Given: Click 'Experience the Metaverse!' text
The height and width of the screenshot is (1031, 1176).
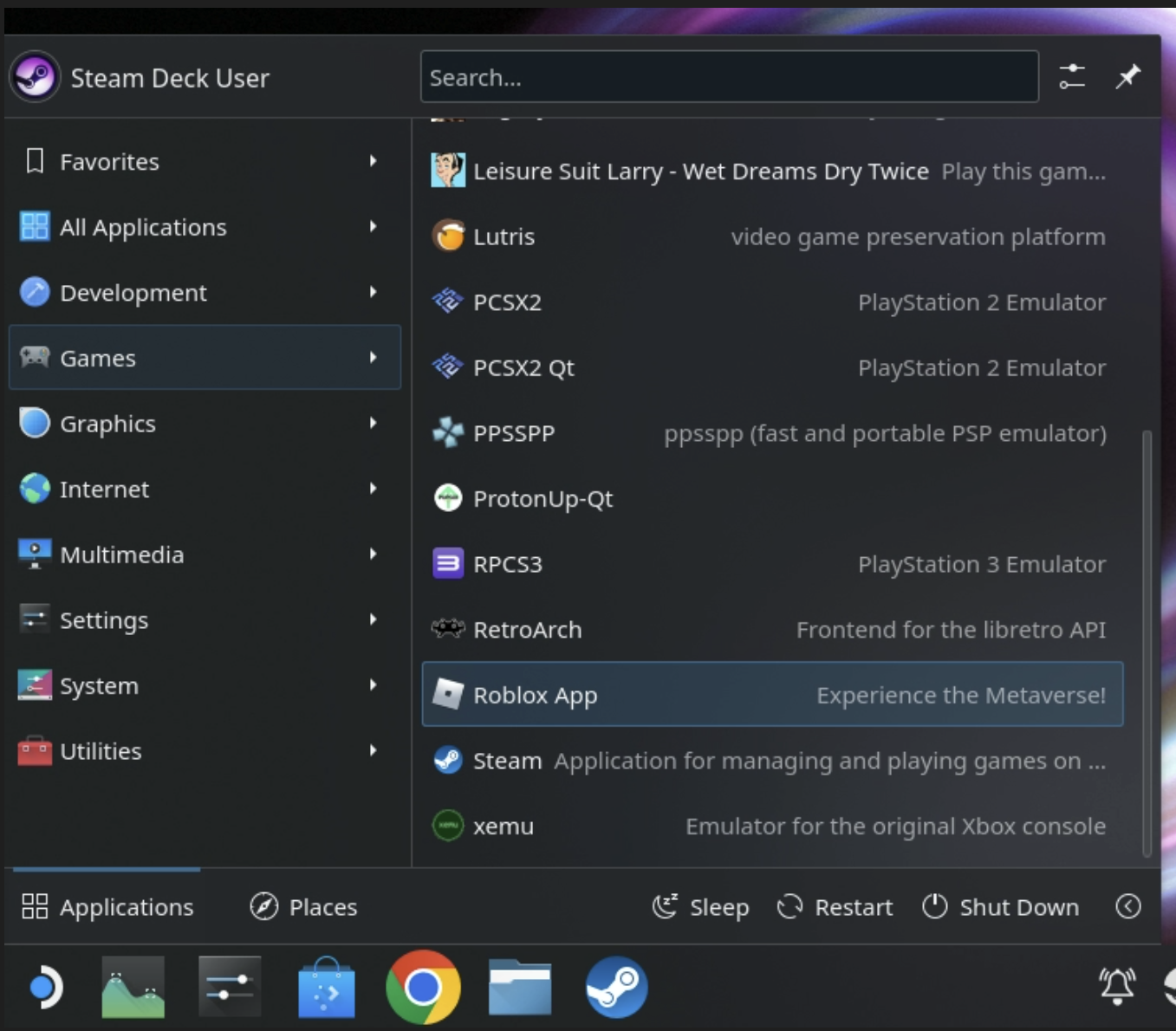Looking at the screenshot, I should [961, 695].
